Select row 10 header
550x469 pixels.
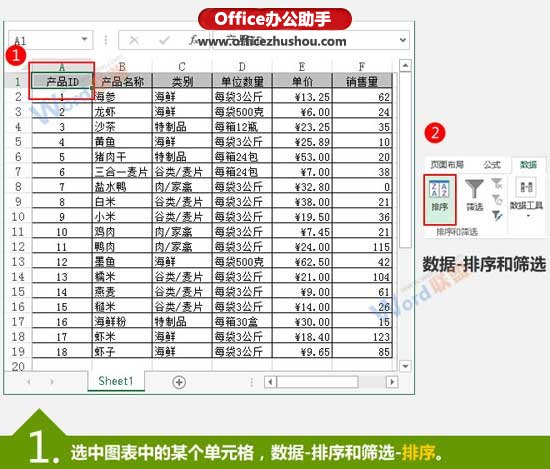tap(18, 217)
